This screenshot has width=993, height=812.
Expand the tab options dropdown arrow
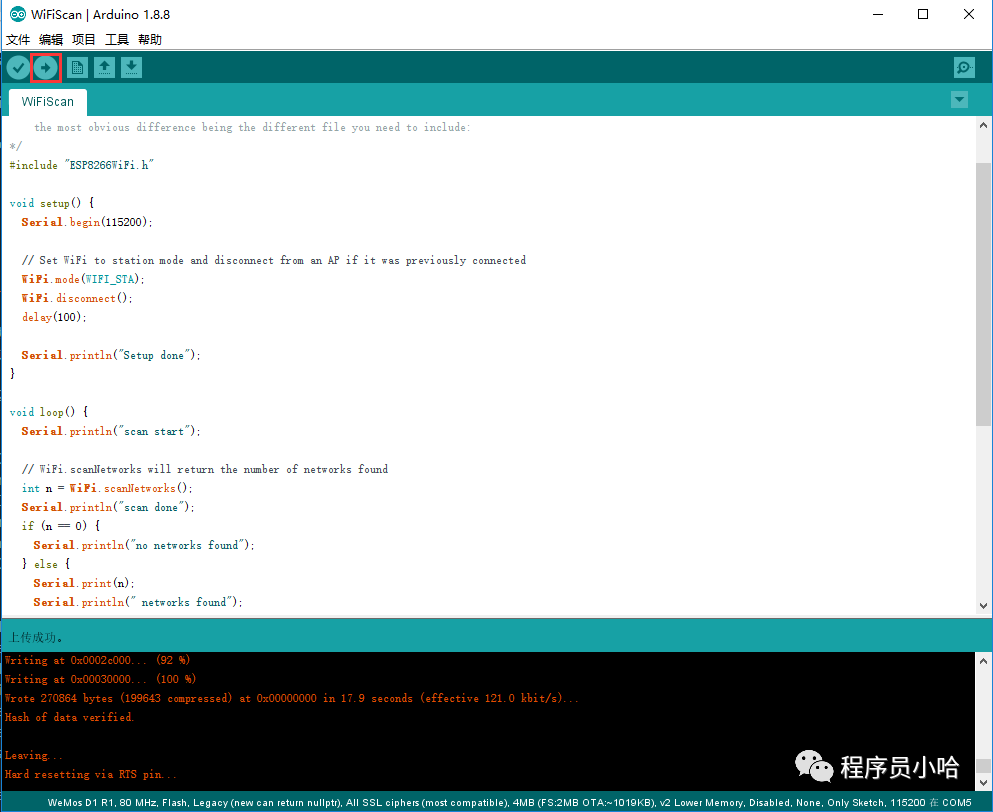click(x=959, y=100)
